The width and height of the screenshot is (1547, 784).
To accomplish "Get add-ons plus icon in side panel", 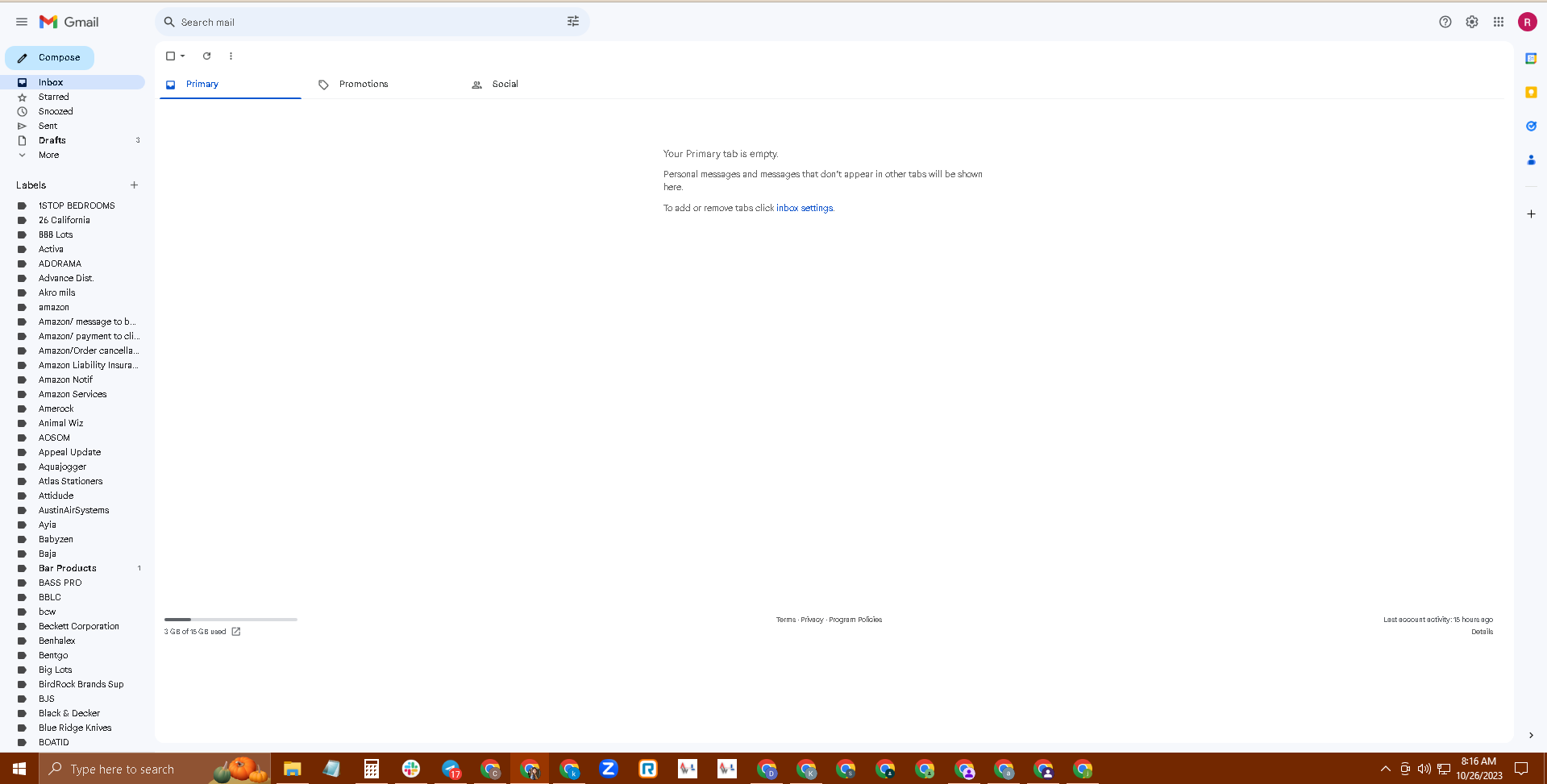I will click(x=1531, y=214).
